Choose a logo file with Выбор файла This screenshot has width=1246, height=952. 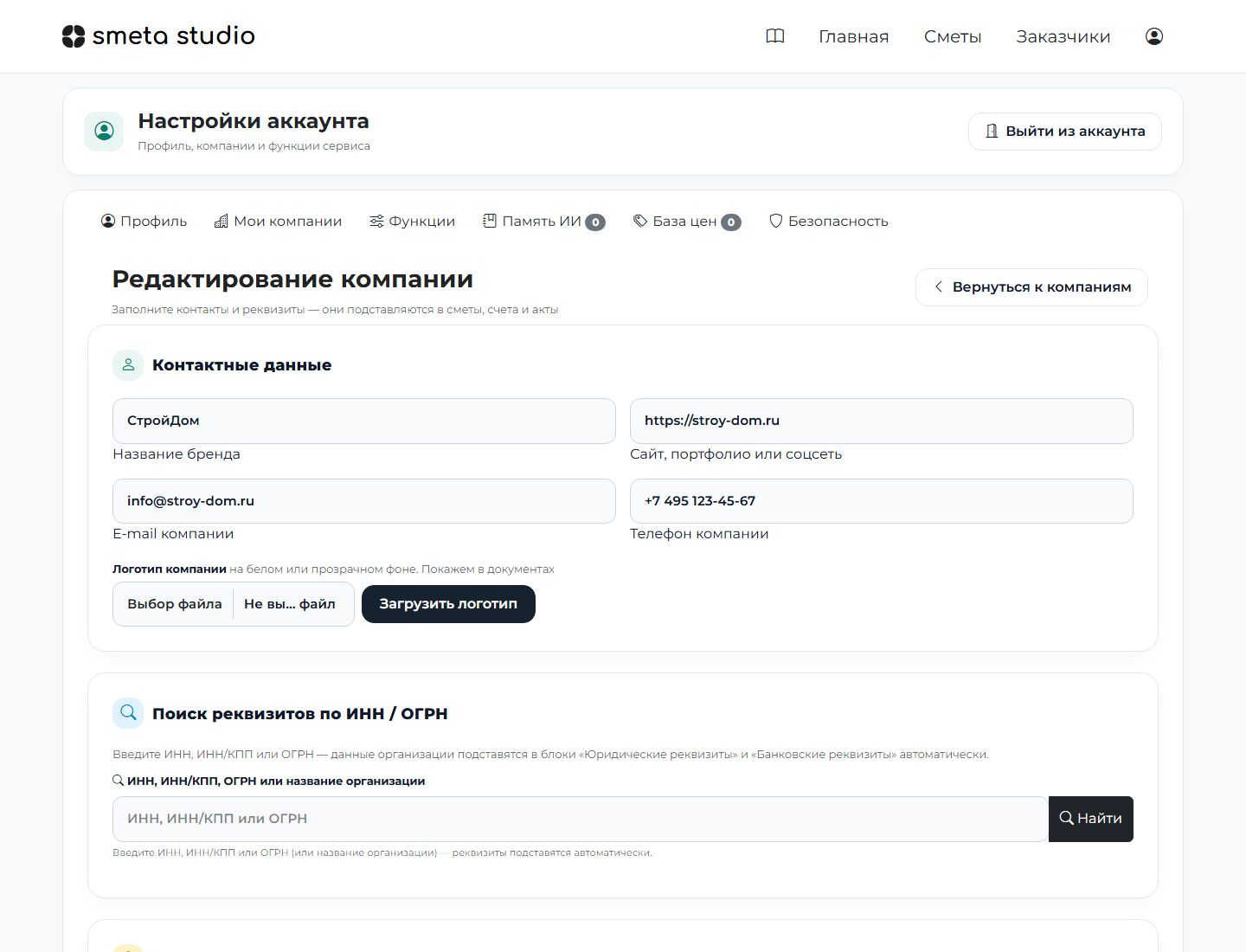(175, 604)
